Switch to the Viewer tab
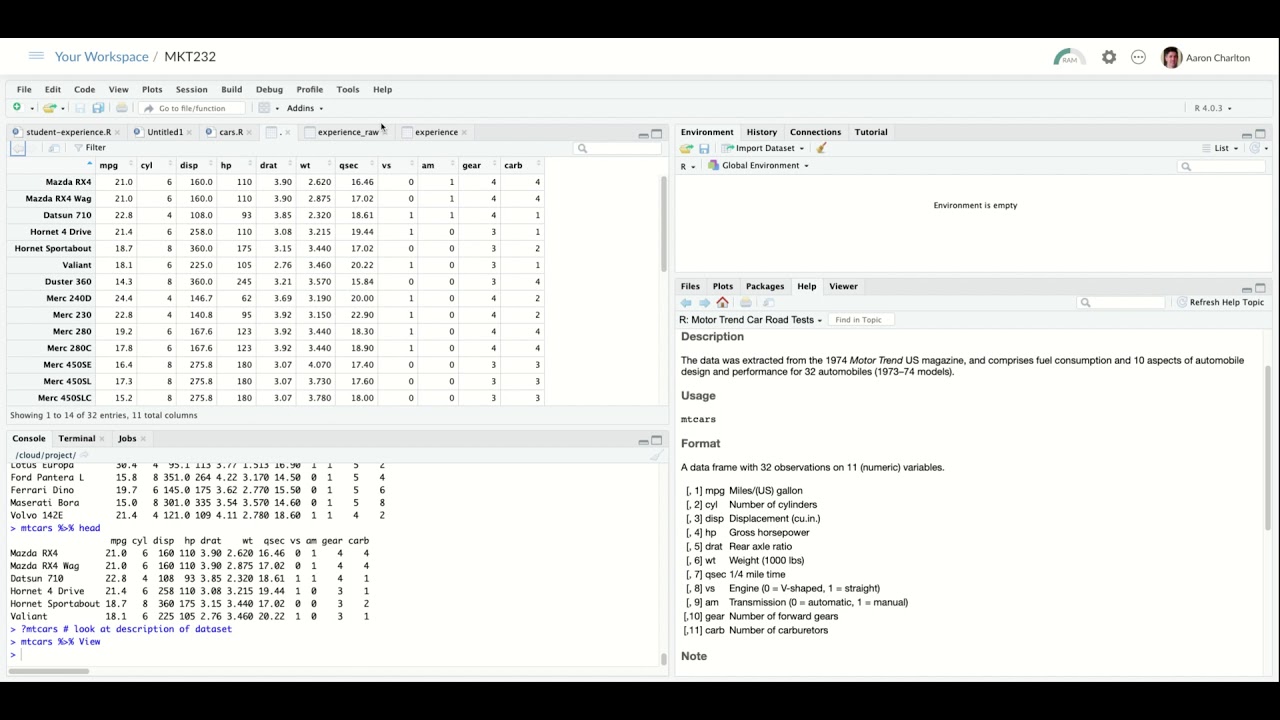Viewport: 1280px width, 720px height. point(843,287)
